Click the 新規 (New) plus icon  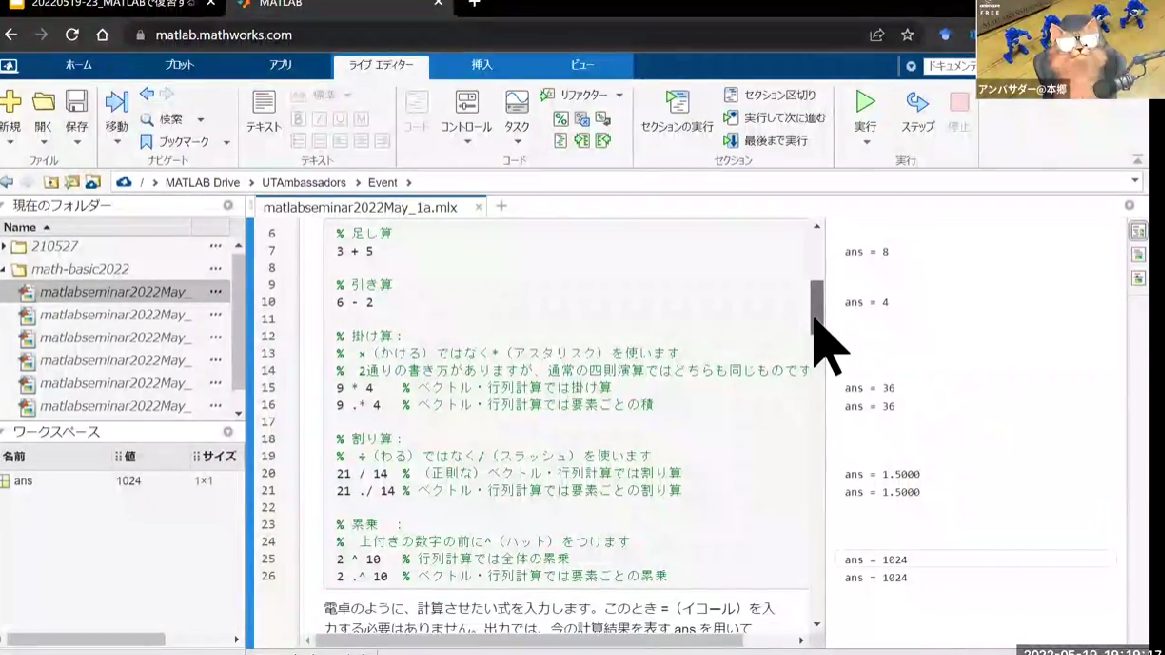[10, 102]
